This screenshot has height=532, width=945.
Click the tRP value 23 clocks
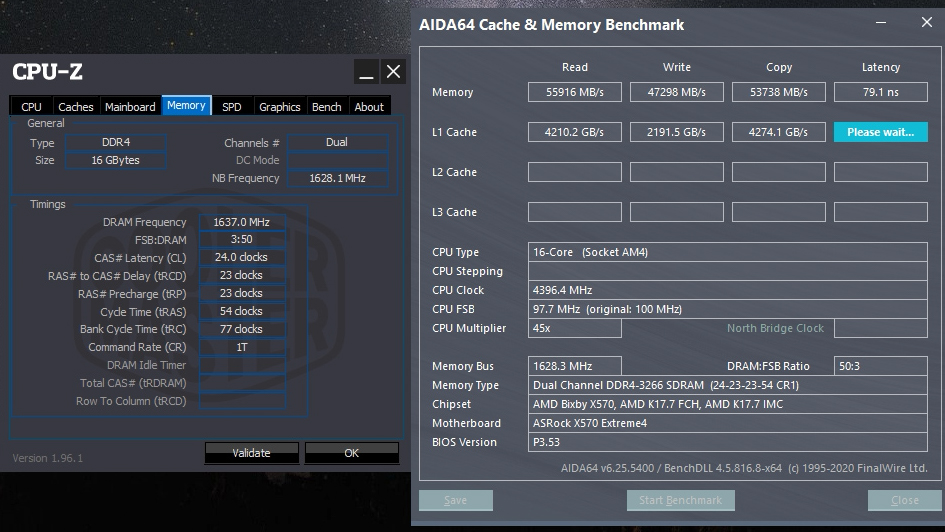click(242, 293)
